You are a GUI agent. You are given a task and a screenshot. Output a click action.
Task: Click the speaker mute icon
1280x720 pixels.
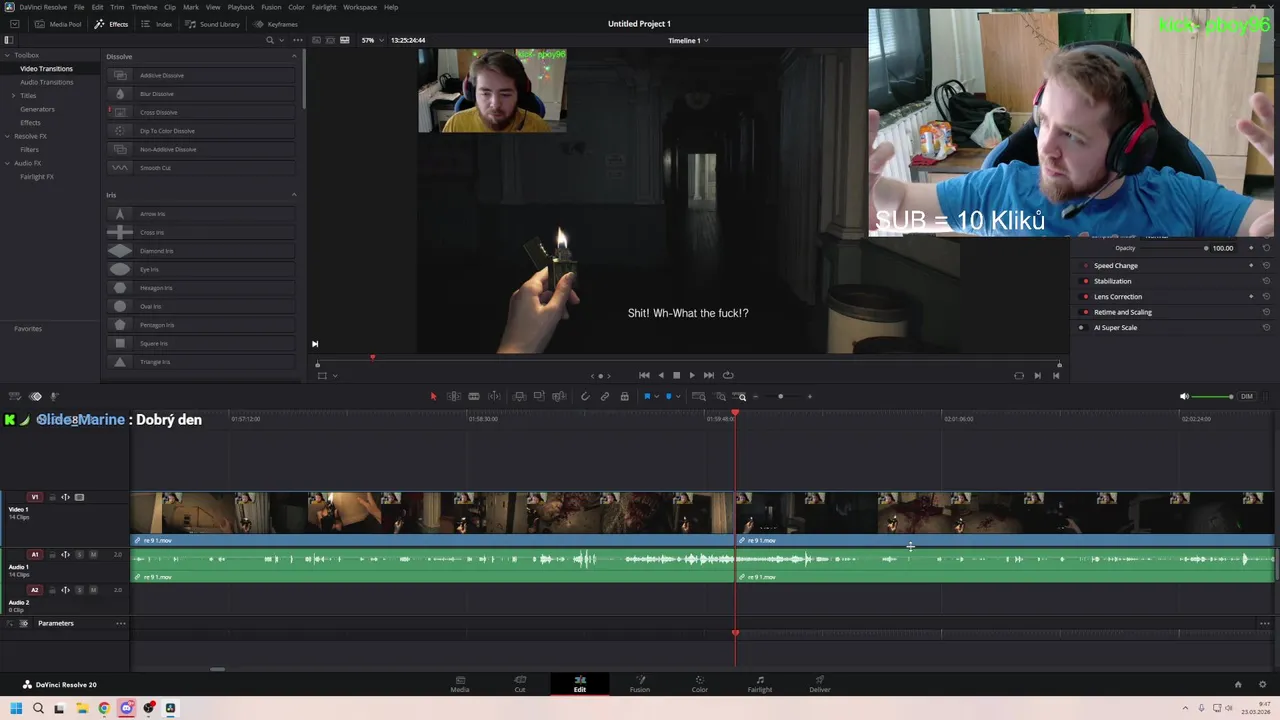point(1184,397)
